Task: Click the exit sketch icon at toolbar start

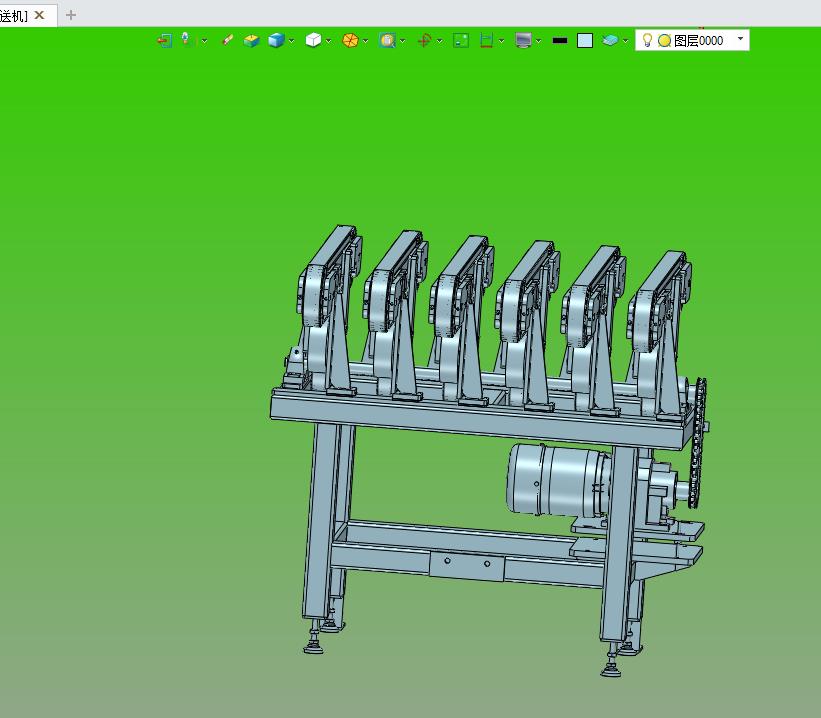Action: click(x=164, y=40)
